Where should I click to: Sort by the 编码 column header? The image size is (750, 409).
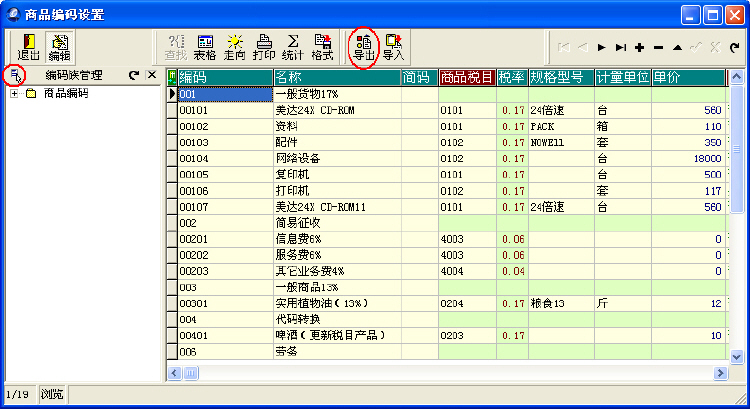225,77
